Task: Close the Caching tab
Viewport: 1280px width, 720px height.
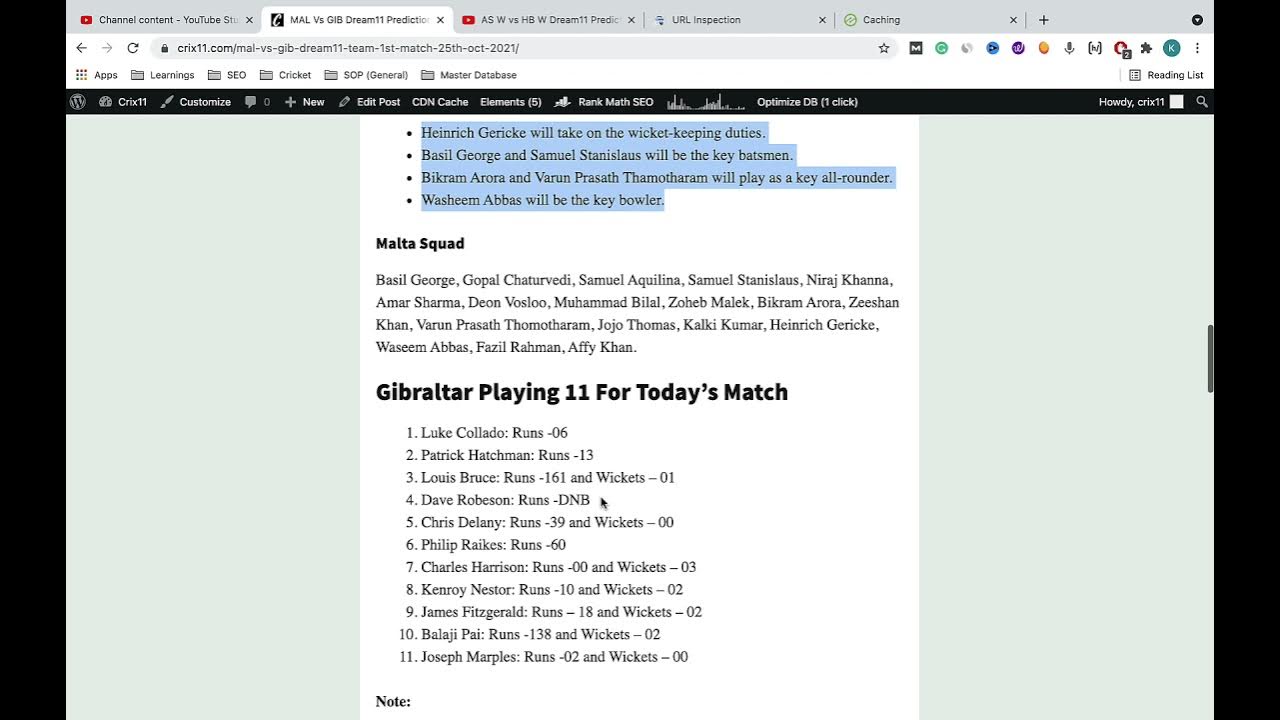Action: [1013, 20]
